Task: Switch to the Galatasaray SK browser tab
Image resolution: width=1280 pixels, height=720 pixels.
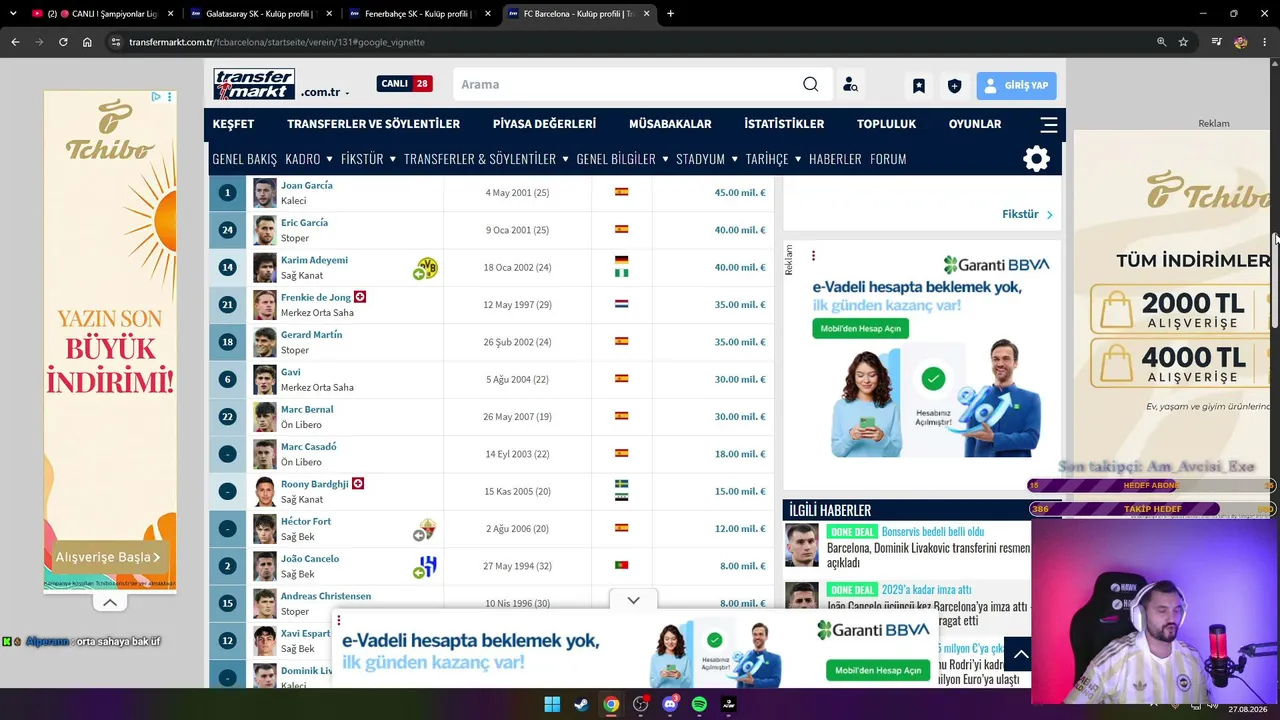Action: tap(260, 14)
